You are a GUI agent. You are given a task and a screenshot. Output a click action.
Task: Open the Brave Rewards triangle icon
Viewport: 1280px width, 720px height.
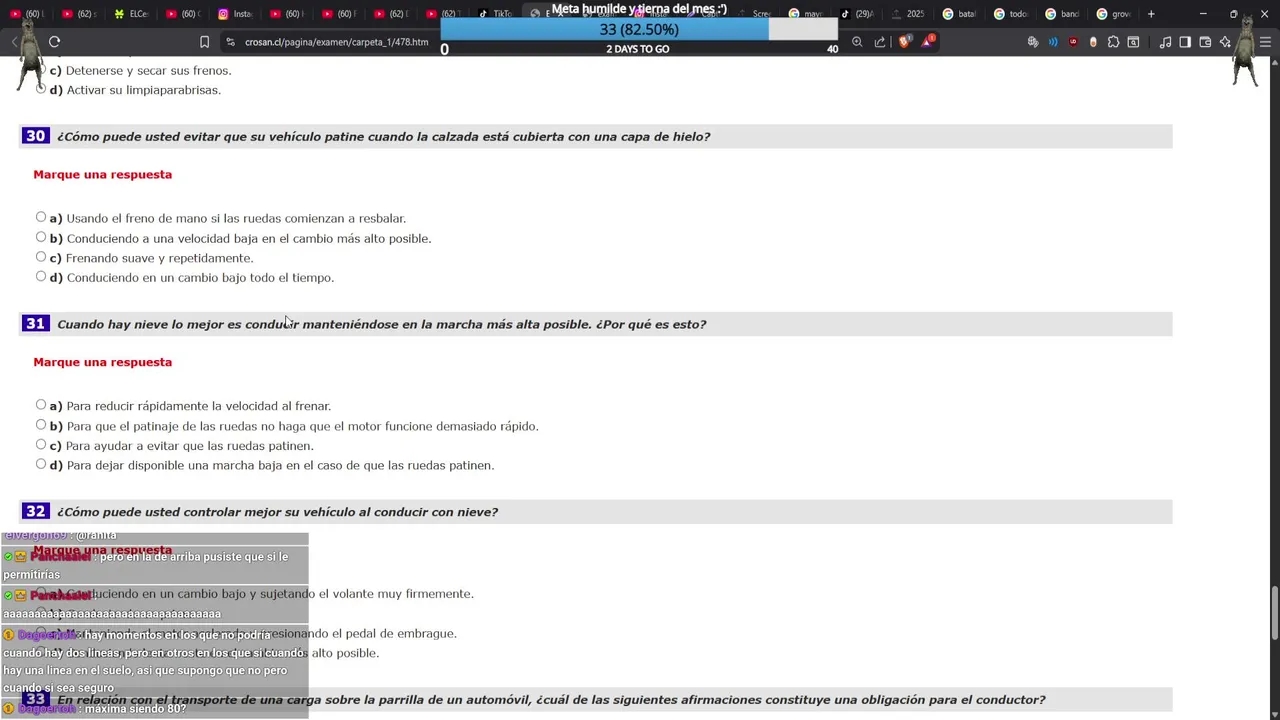[x=928, y=42]
